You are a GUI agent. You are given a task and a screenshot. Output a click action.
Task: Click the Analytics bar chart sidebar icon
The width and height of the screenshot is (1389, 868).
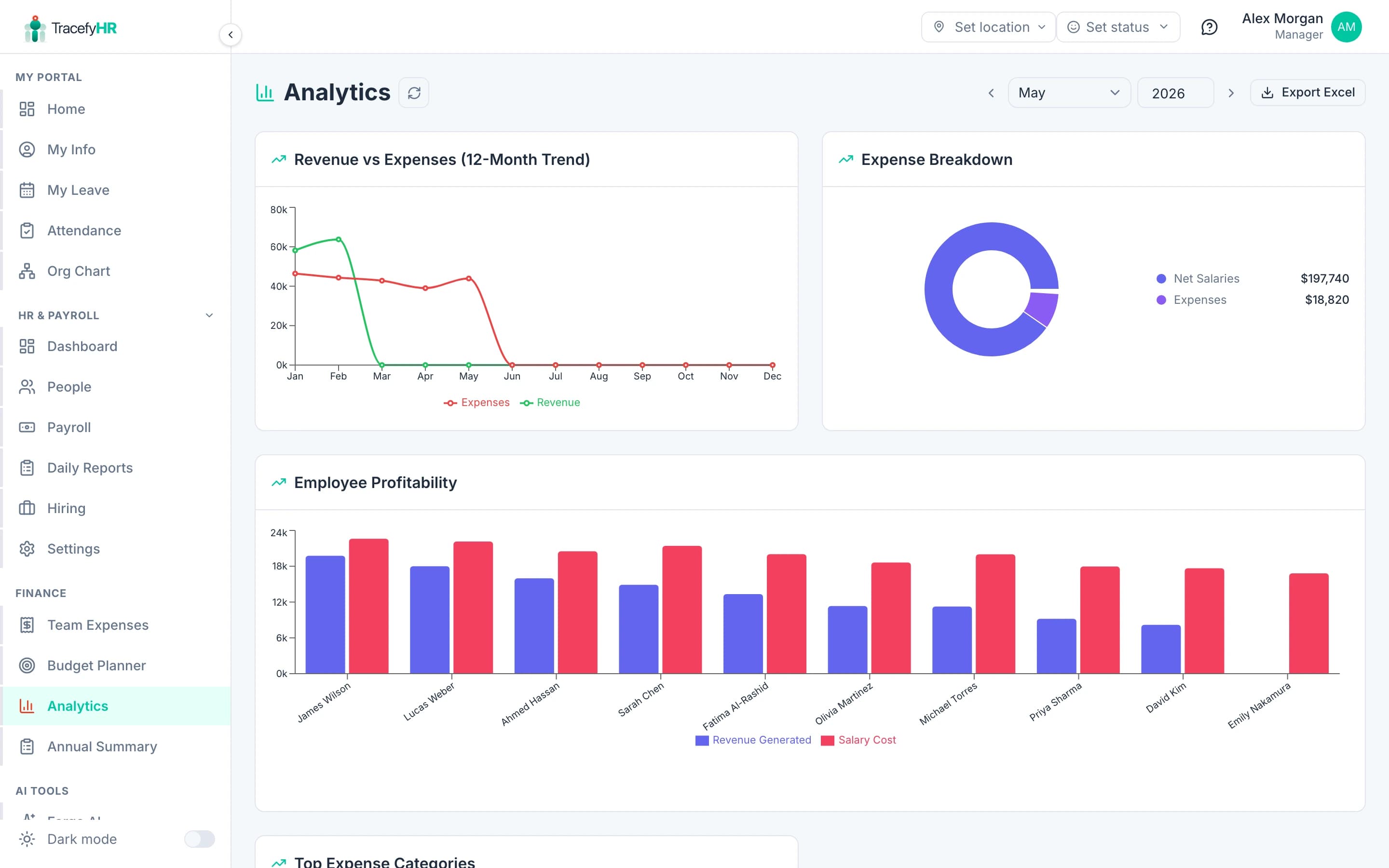[27, 705]
